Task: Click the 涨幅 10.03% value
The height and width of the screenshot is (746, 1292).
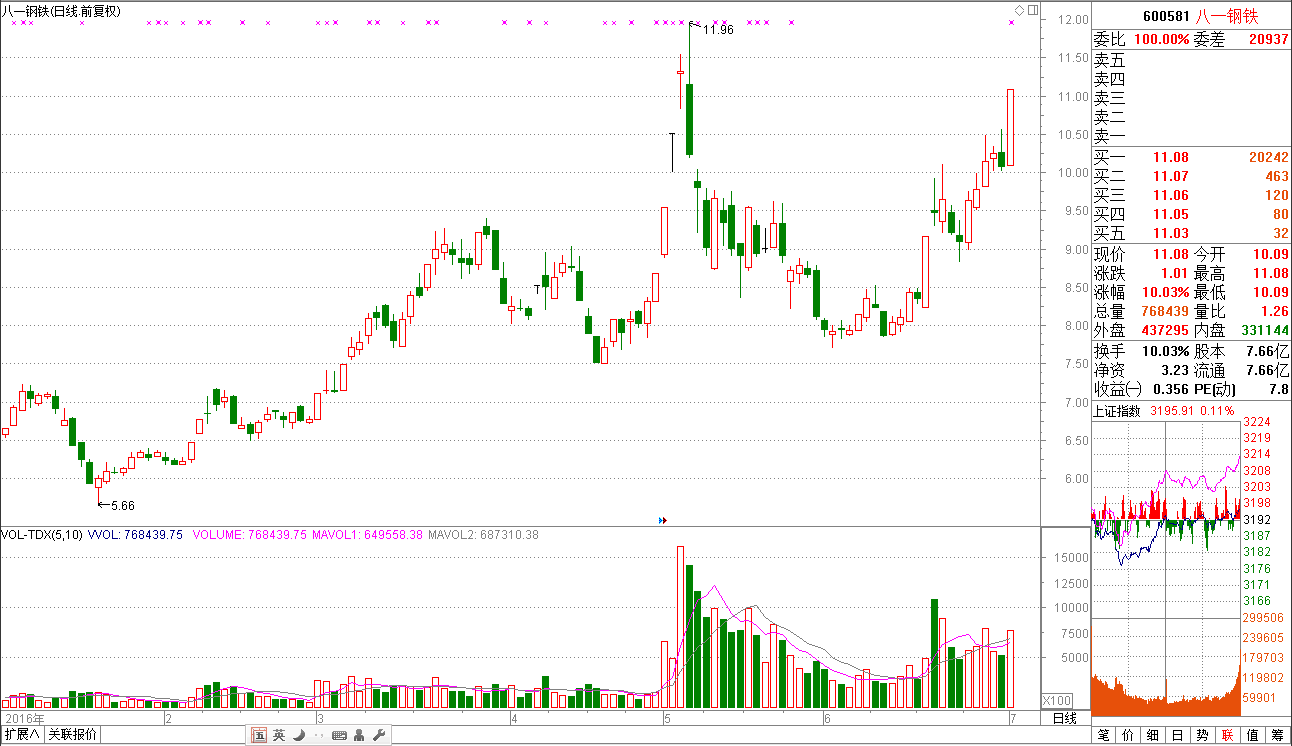Action: pos(1164,293)
